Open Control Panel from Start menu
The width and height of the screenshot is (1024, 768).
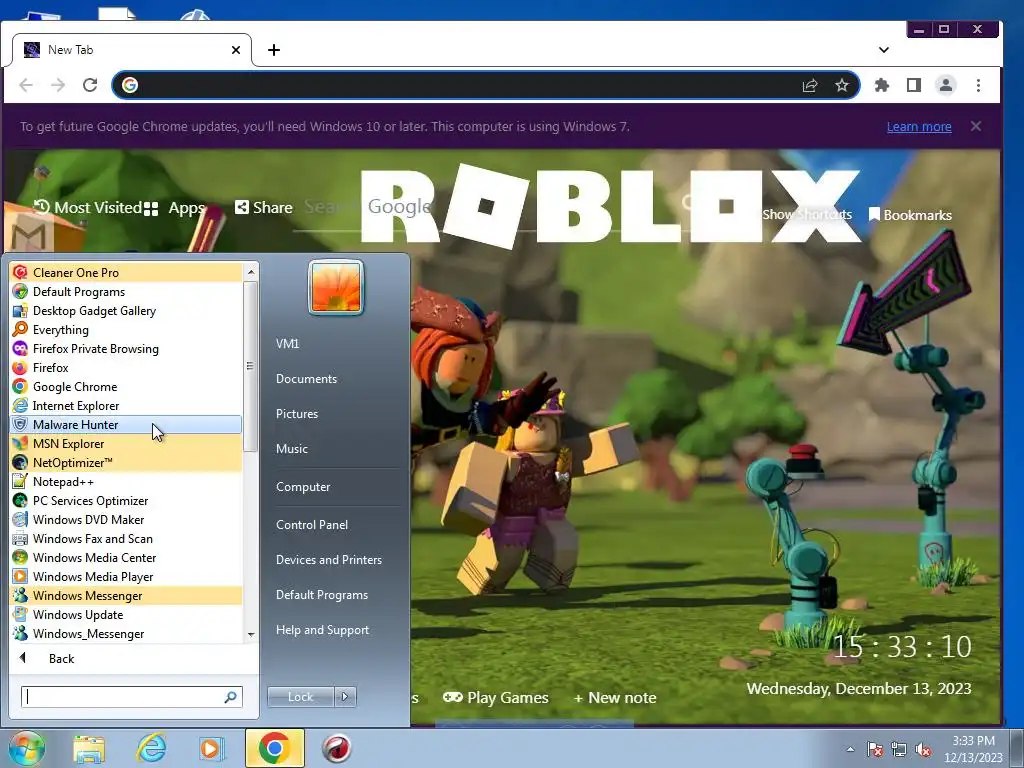(x=312, y=524)
